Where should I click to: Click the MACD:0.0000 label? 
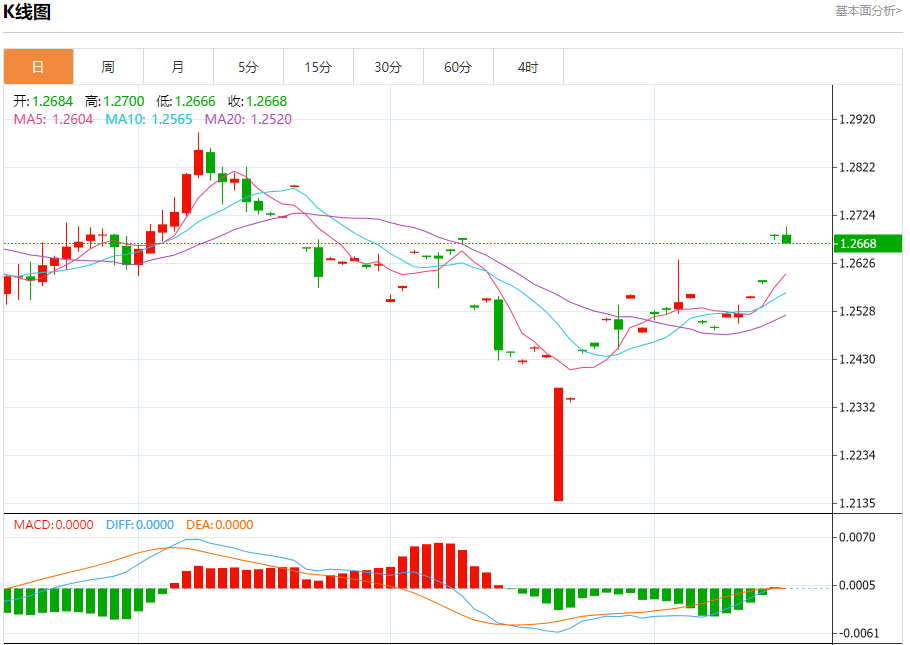tap(53, 525)
